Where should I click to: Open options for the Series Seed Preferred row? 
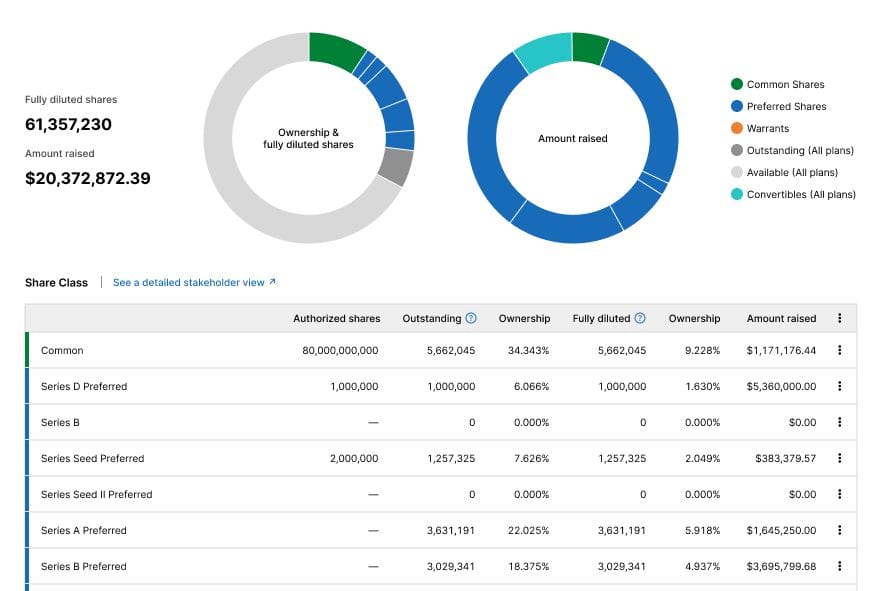coord(840,458)
